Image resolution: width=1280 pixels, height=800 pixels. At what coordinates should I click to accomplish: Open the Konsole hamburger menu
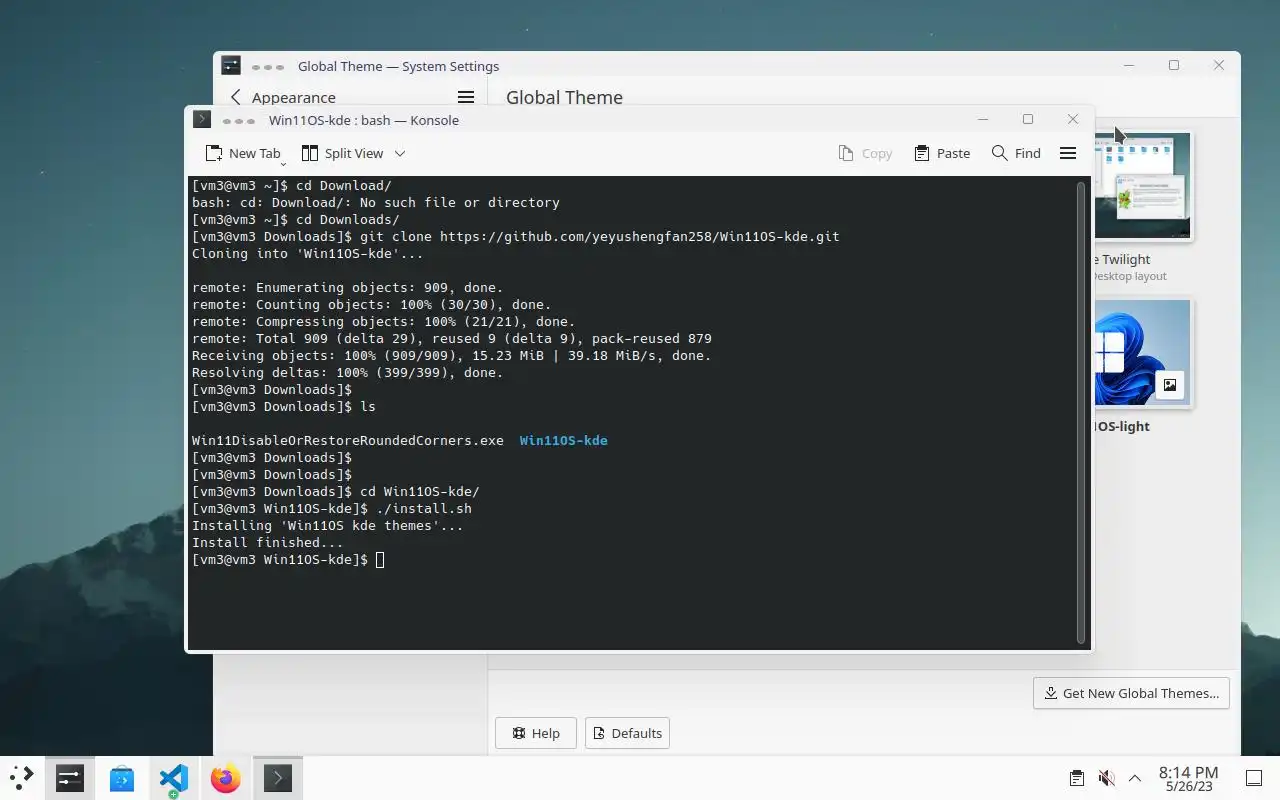point(1068,153)
